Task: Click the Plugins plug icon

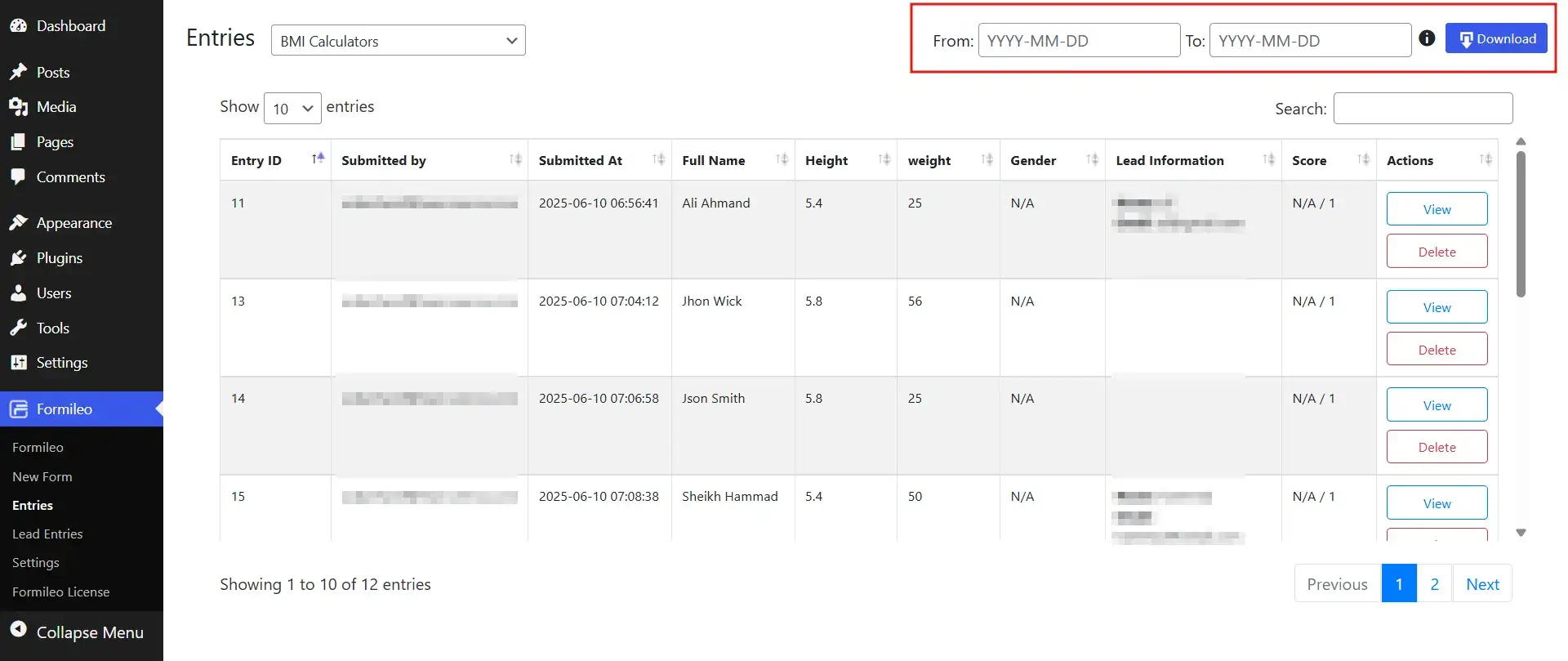Action: coord(18,258)
